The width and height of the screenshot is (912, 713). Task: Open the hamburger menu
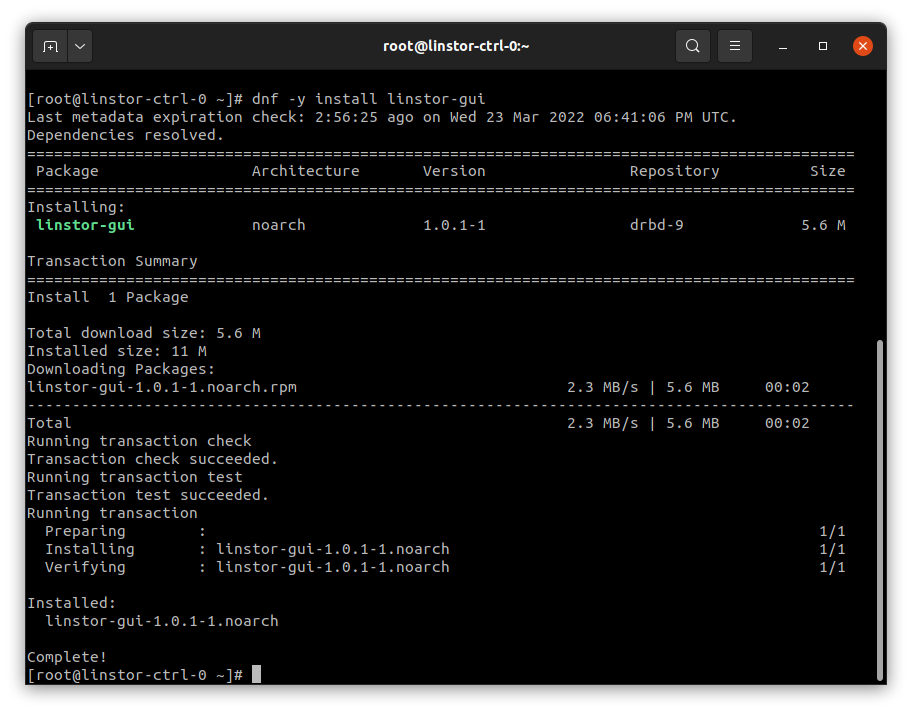tap(735, 46)
